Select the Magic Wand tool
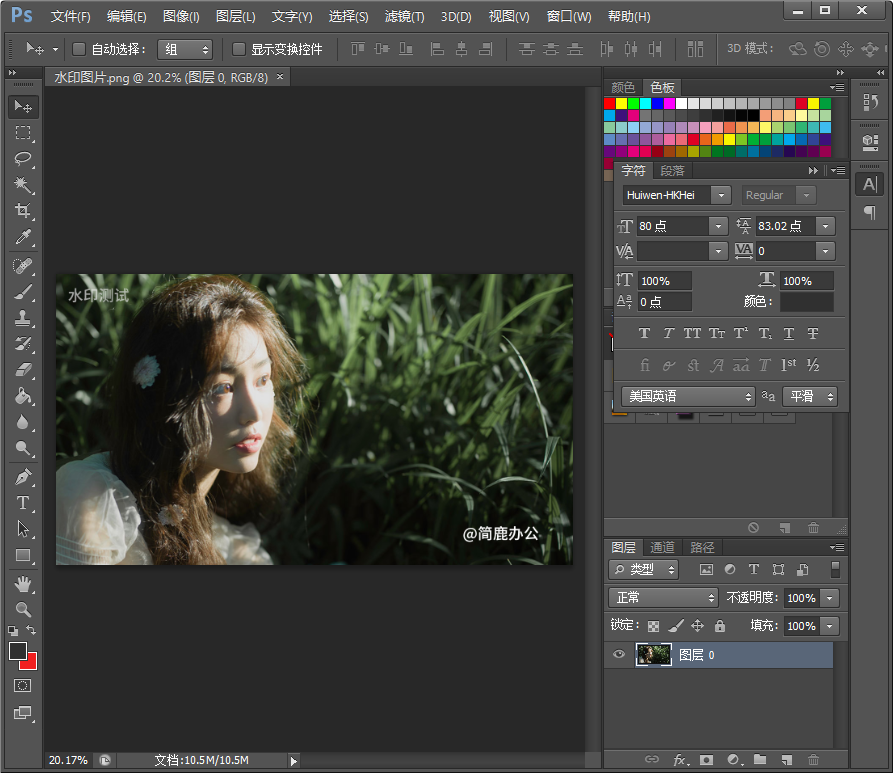 coord(23,185)
